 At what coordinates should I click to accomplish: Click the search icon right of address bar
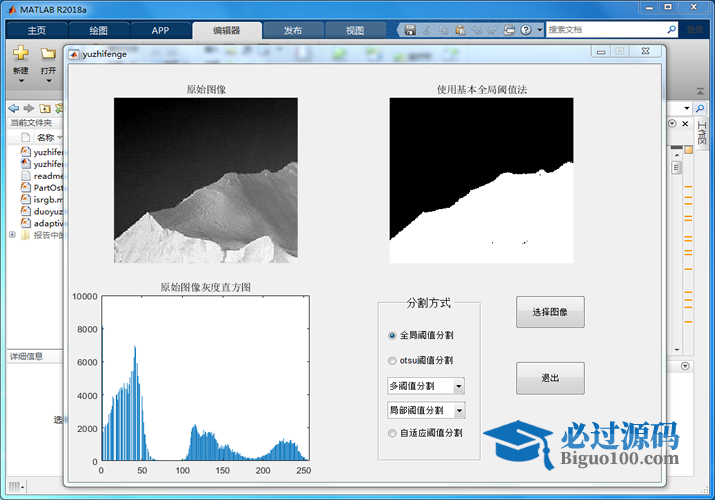(x=699, y=108)
